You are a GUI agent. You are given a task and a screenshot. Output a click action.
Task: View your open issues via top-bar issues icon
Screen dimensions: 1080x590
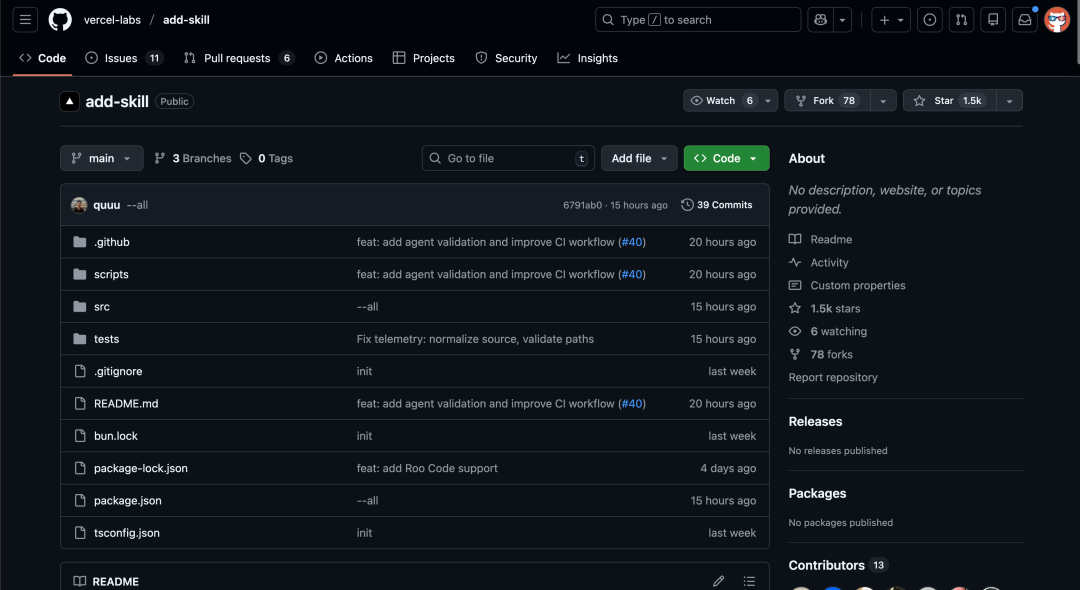(929, 19)
